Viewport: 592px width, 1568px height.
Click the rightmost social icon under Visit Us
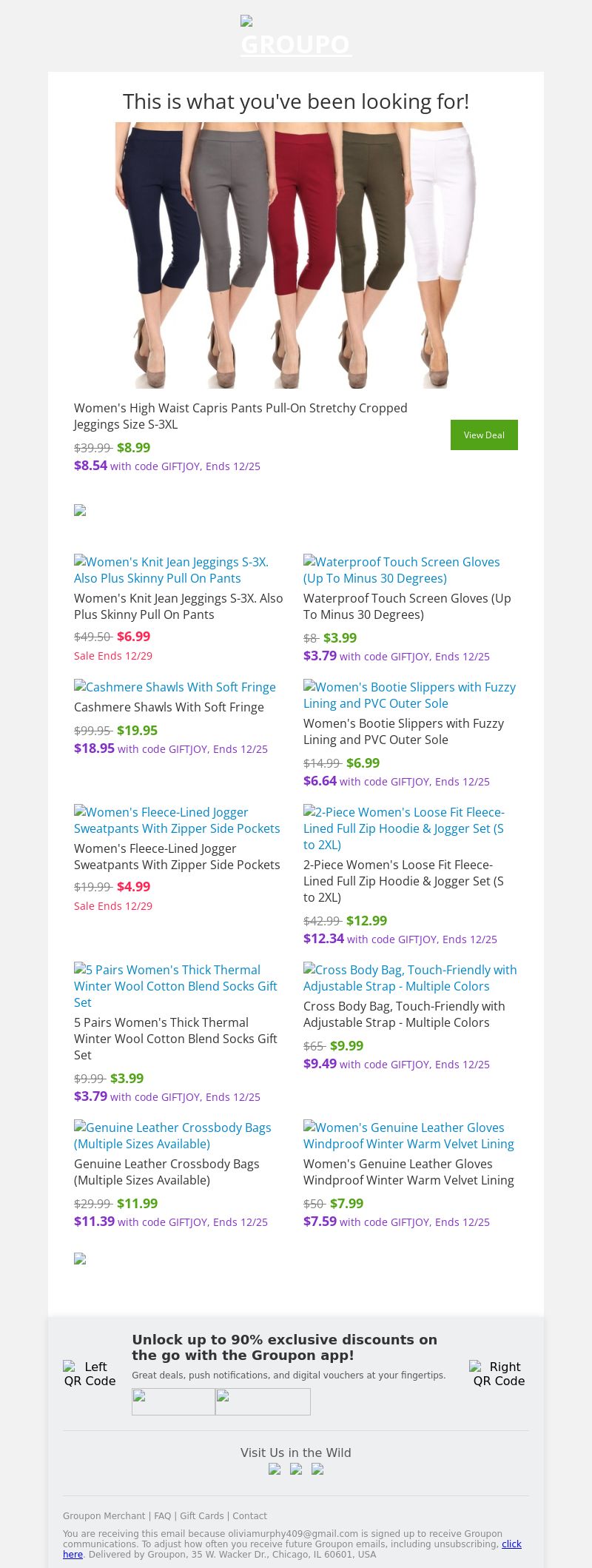(317, 1470)
